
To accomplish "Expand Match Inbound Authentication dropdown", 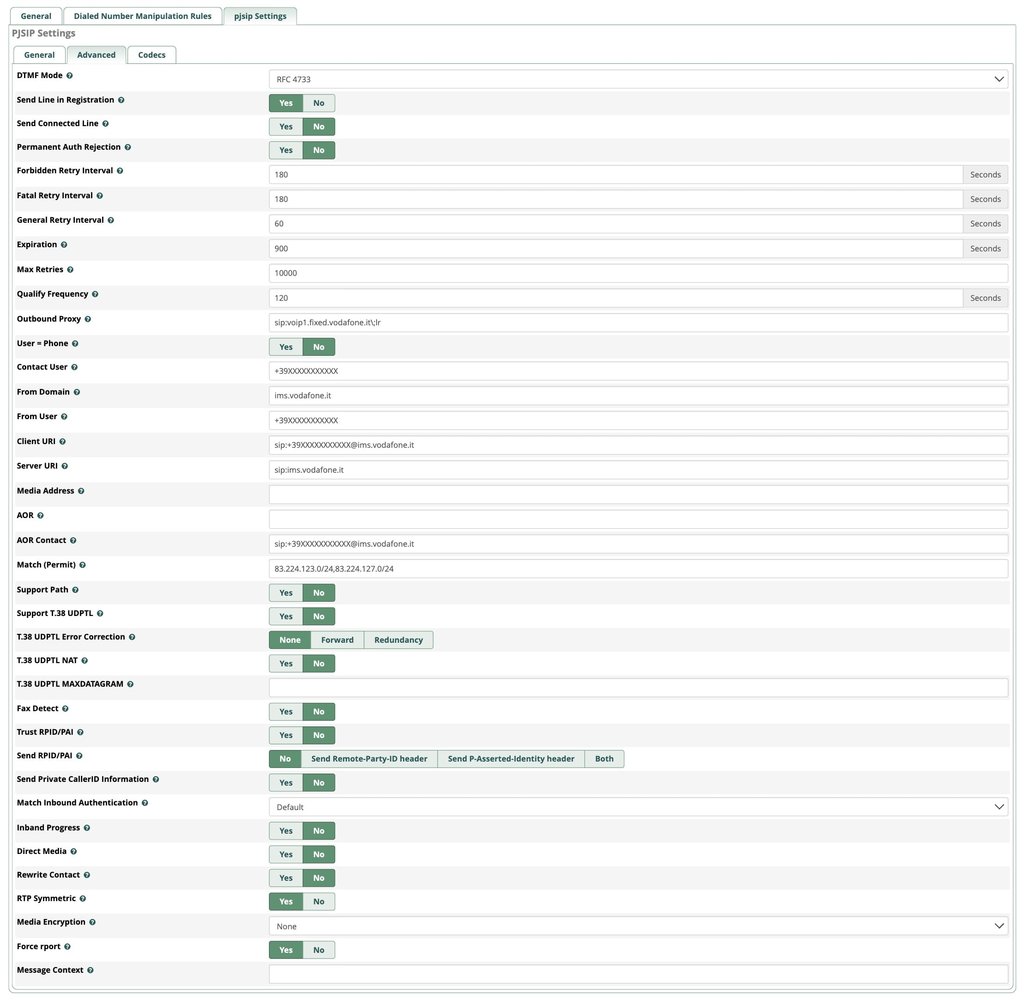I will [x=638, y=807].
